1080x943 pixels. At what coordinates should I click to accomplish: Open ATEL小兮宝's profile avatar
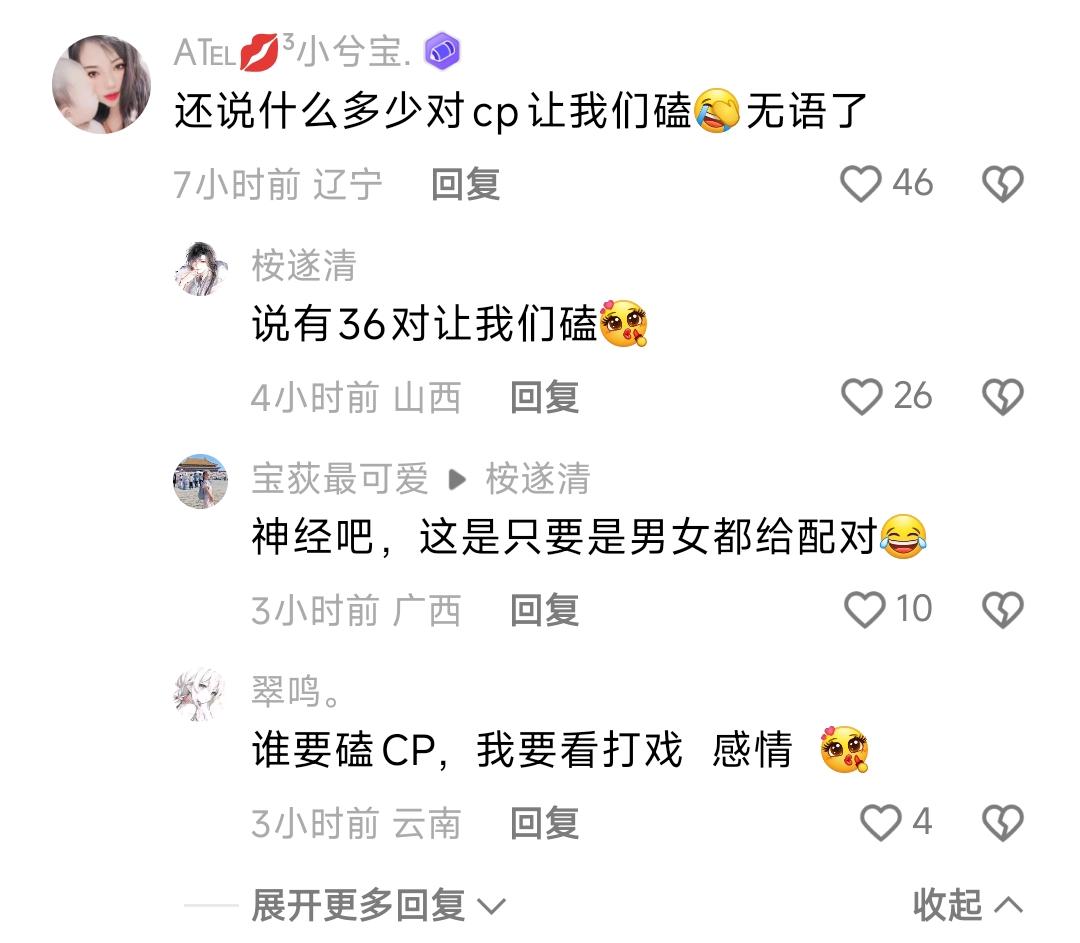102,84
